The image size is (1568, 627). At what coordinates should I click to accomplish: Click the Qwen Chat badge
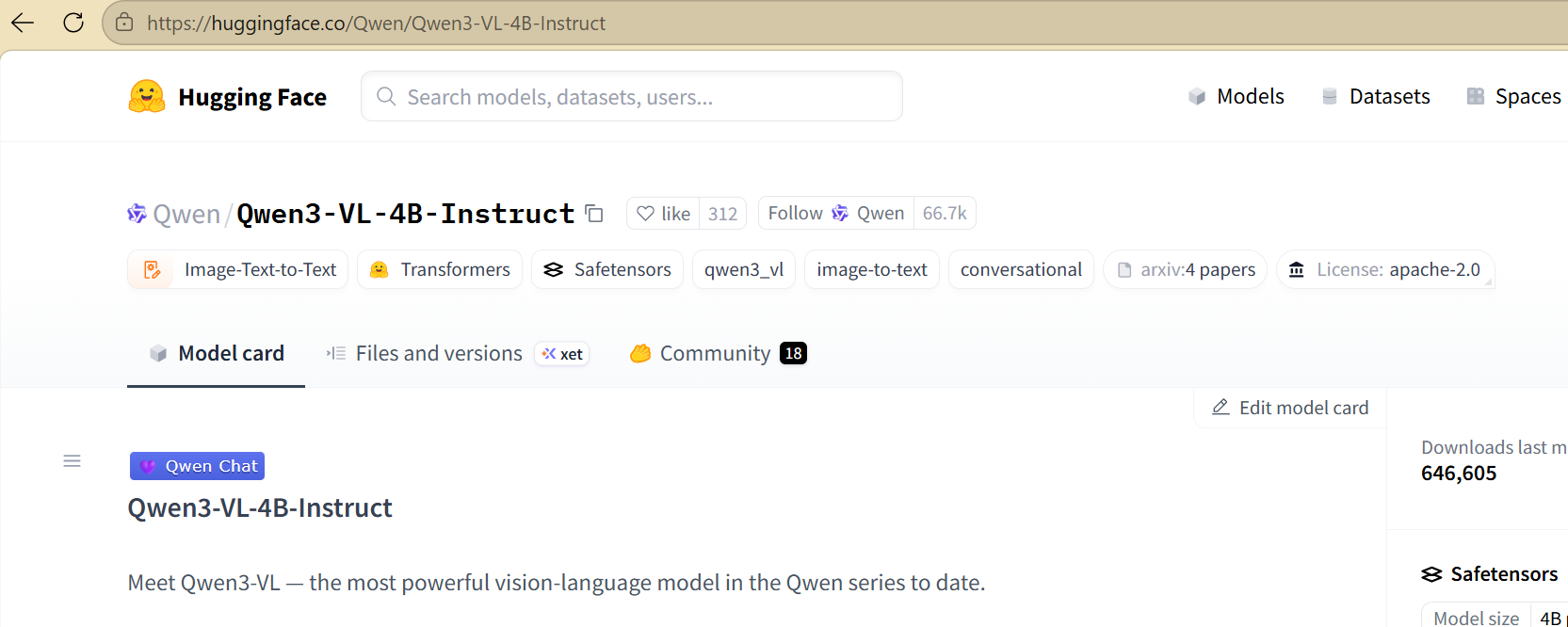(x=197, y=466)
